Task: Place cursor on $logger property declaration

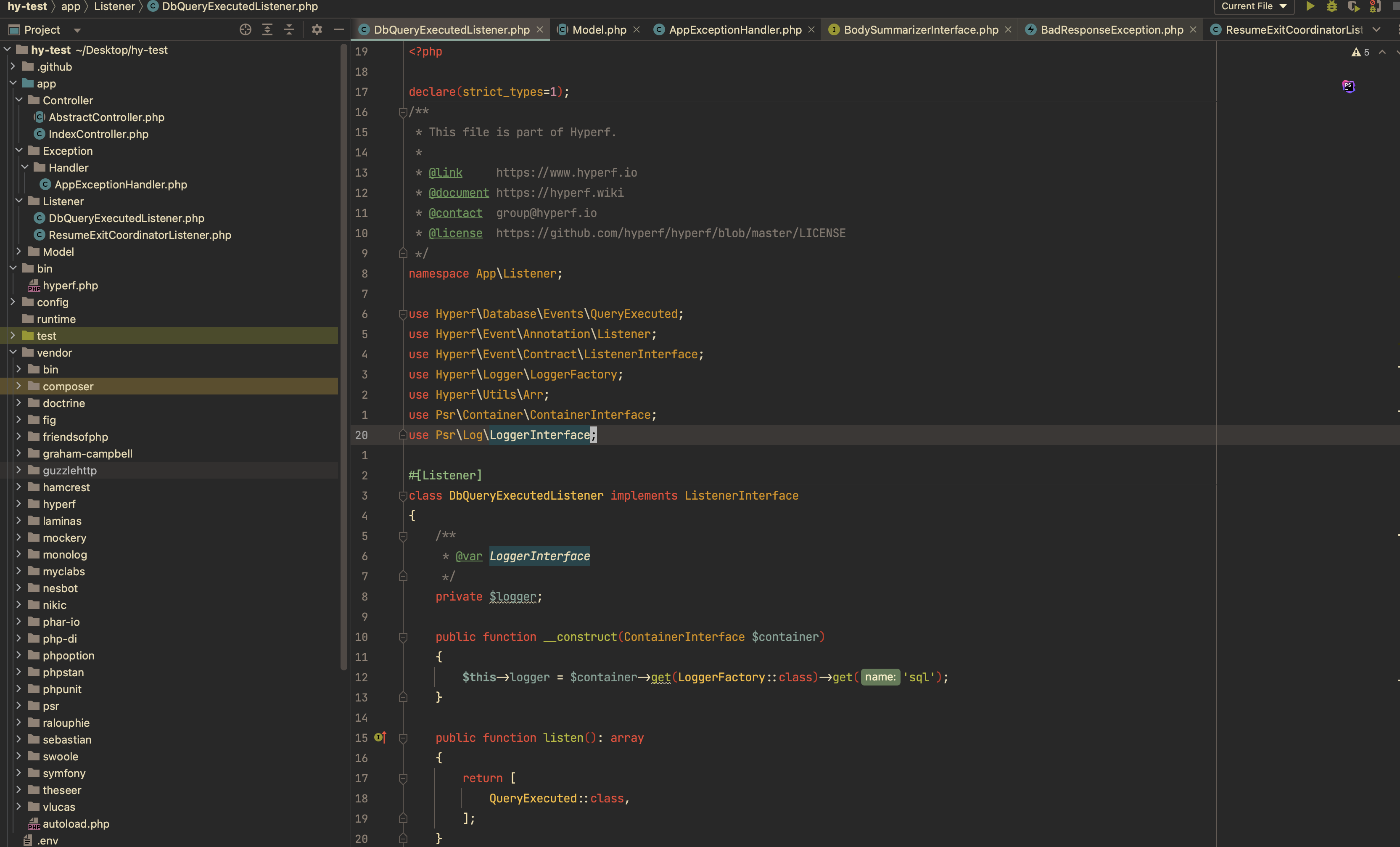Action: (512, 596)
